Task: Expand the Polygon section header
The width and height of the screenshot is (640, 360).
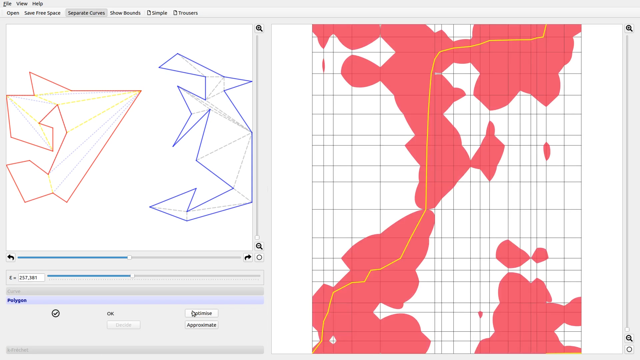Action: [135, 300]
